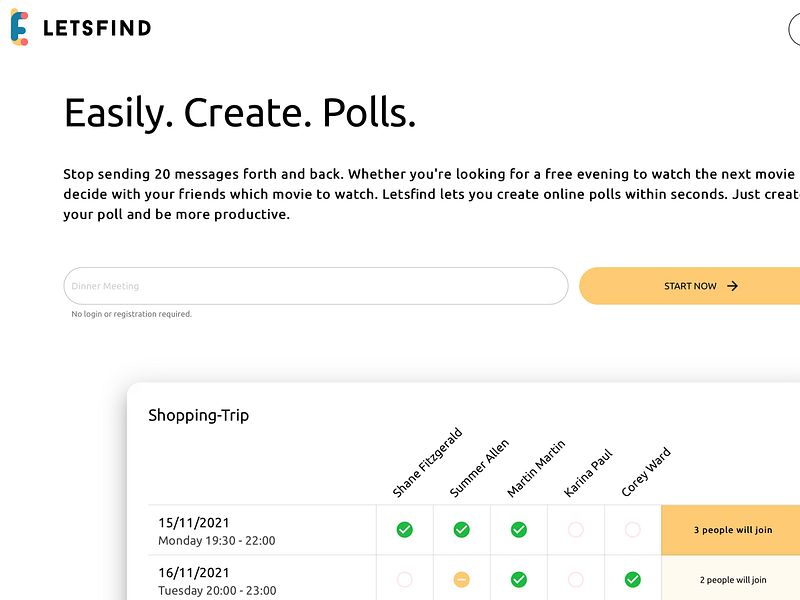Click the Start Now button

(690, 286)
